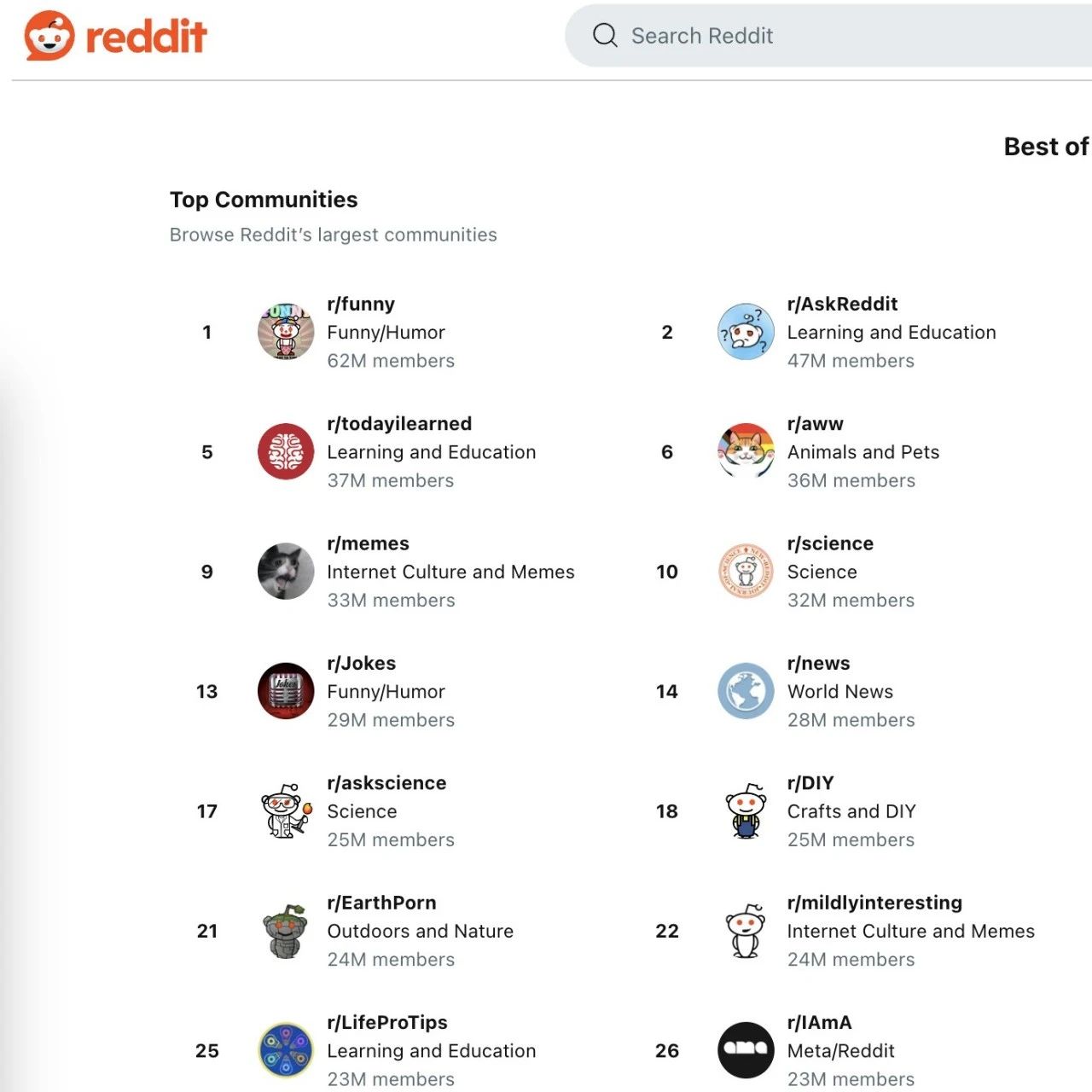Image resolution: width=1092 pixels, height=1092 pixels.
Task: Click "Animals and Pets" category text
Action: tap(863, 452)
